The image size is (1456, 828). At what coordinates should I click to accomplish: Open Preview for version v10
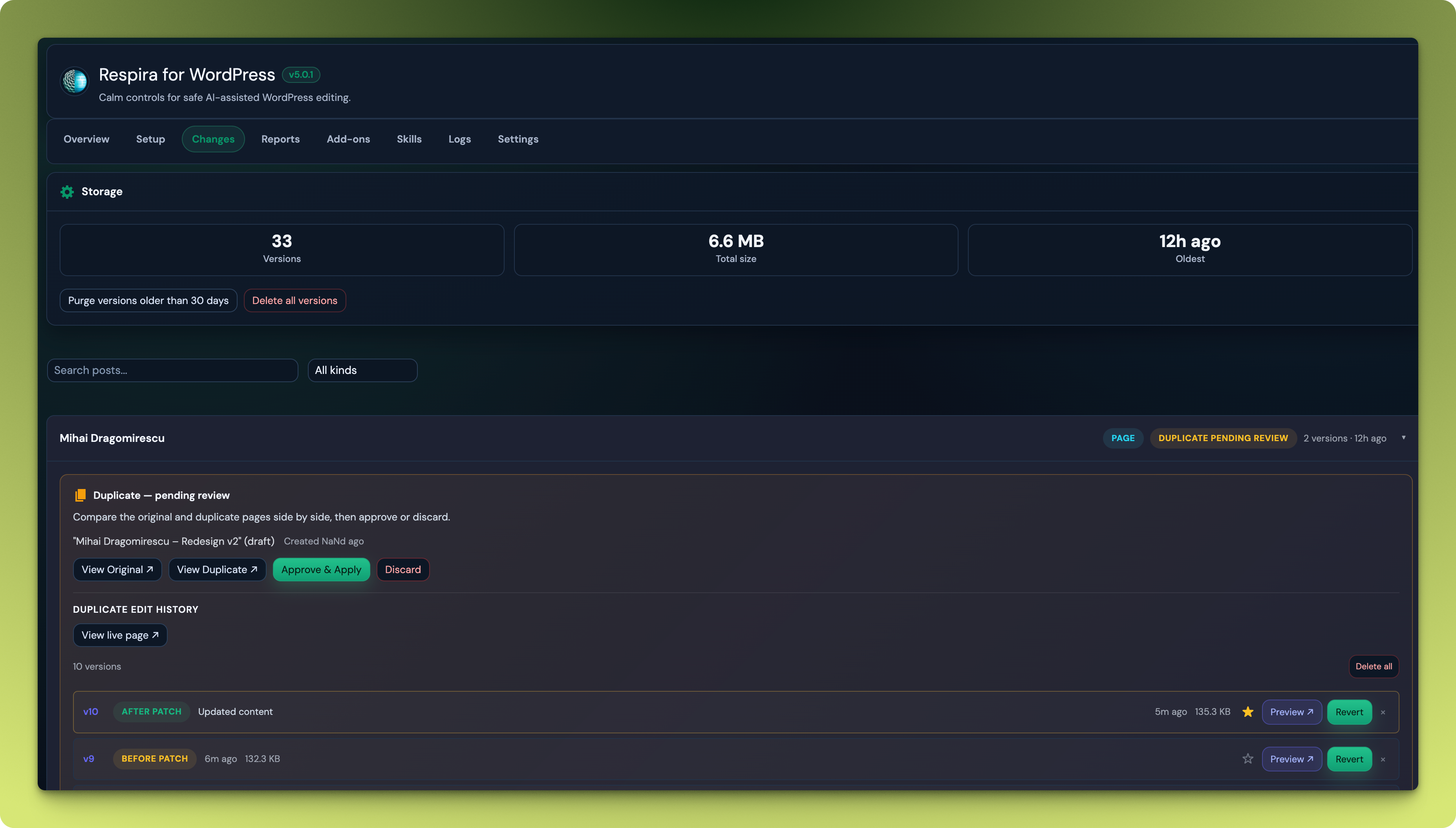point(1291,712)
